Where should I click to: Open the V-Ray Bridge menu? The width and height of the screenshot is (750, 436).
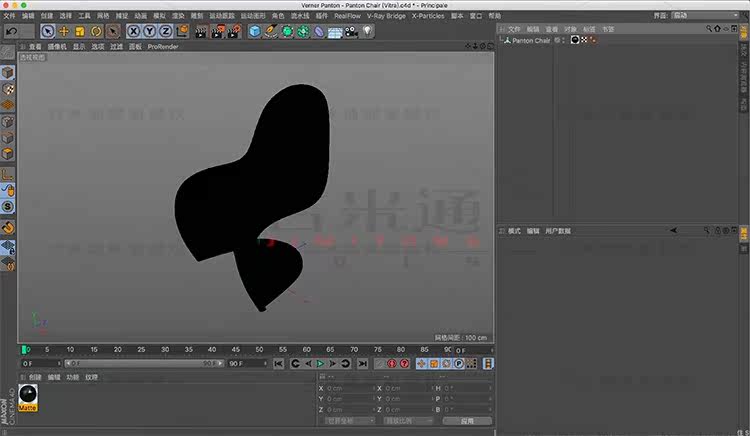[386, 16]
